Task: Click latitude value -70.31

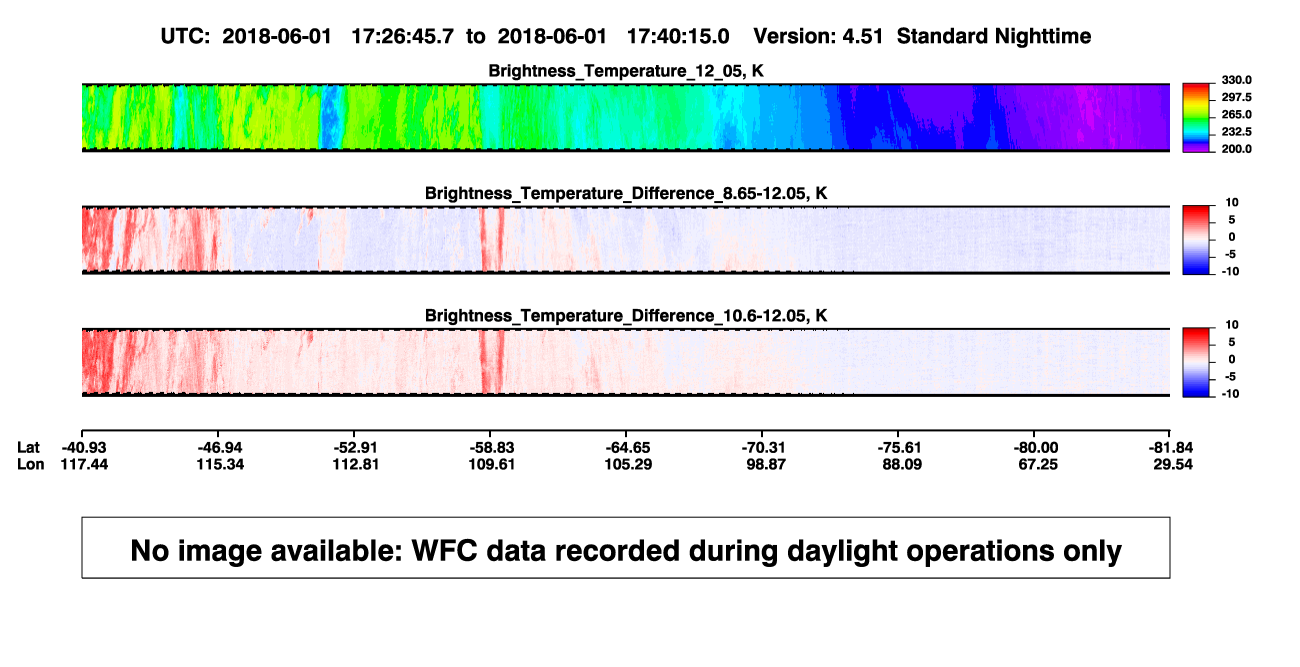Action: pyautogui.click(x=763, y=447)
